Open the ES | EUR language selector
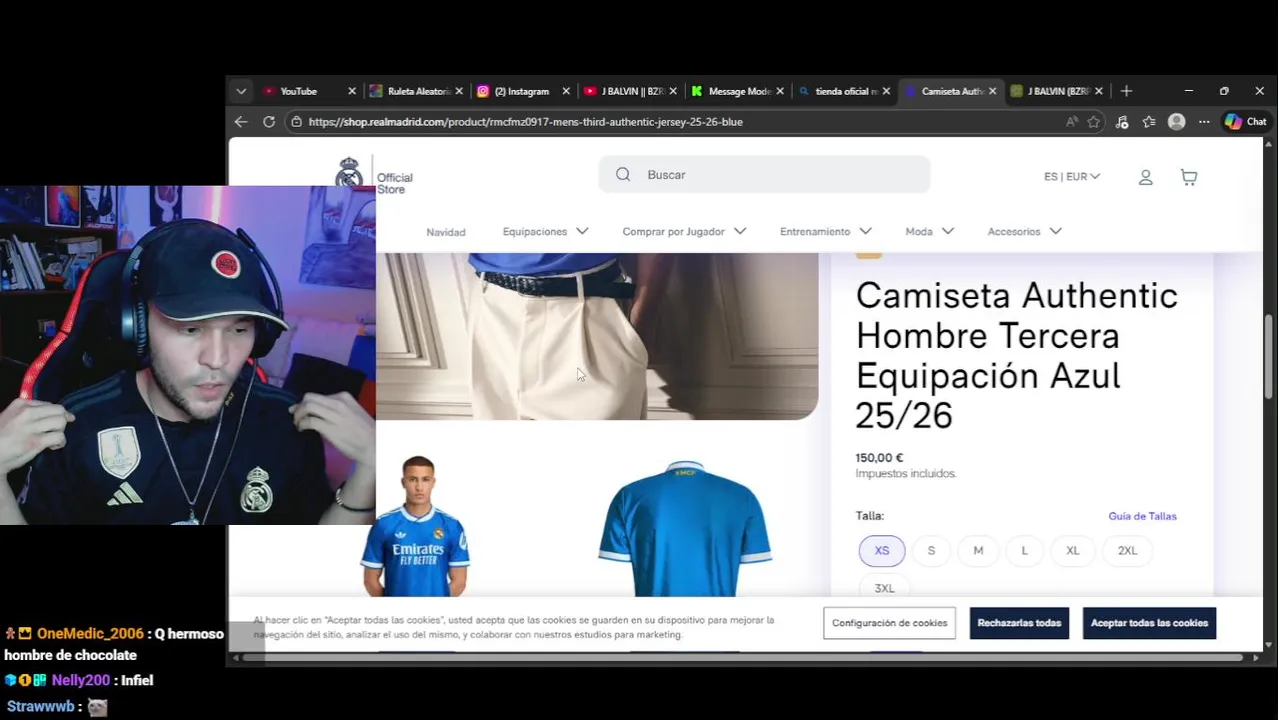The image size is (1278, 720). [x=1072, y=176]
